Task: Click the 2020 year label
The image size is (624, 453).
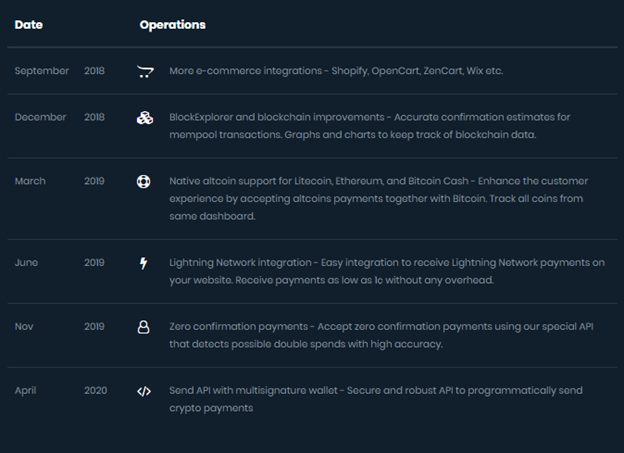Action: 94,391
